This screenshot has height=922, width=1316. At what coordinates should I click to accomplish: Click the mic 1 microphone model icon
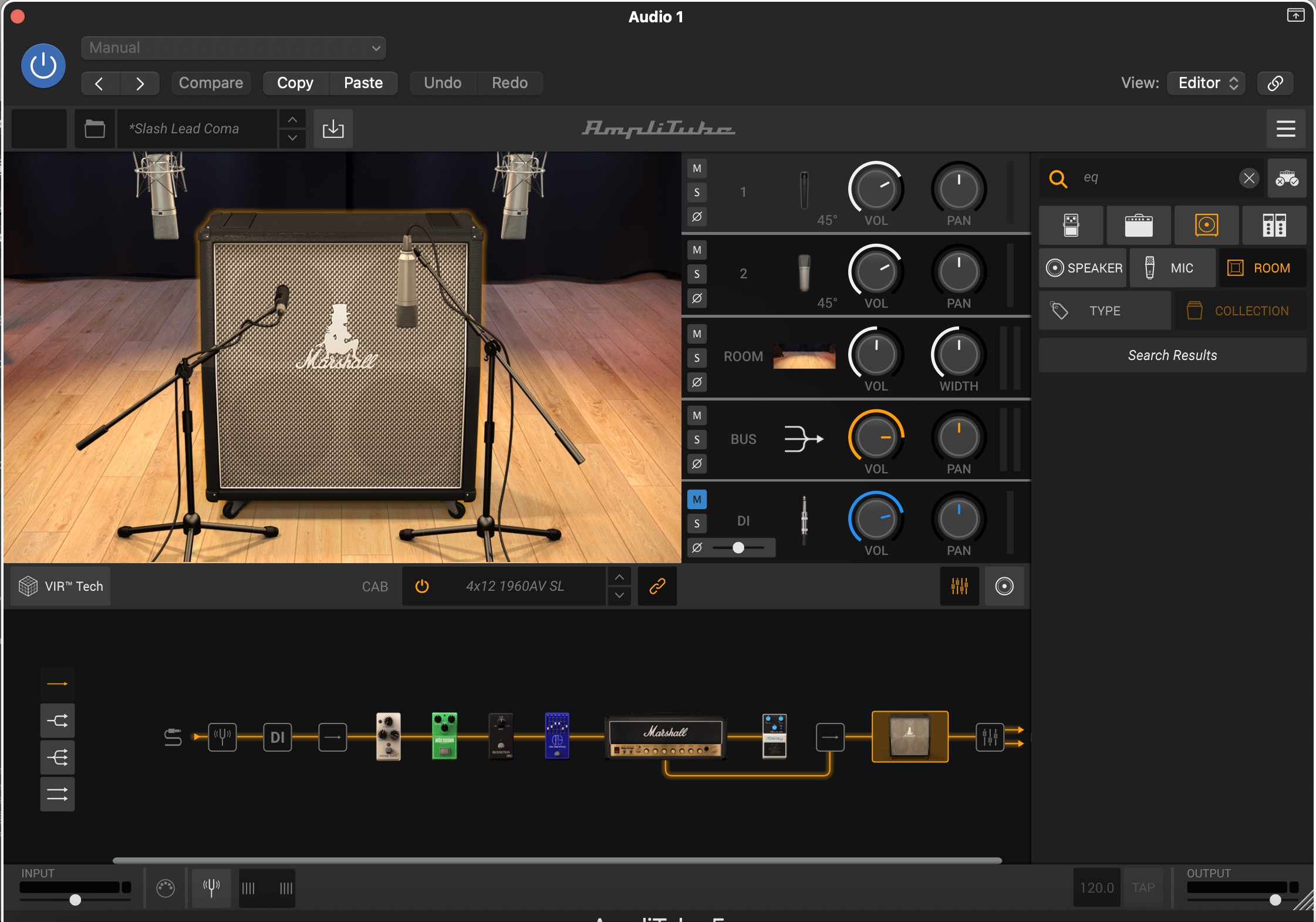click(x=804, y=191)
